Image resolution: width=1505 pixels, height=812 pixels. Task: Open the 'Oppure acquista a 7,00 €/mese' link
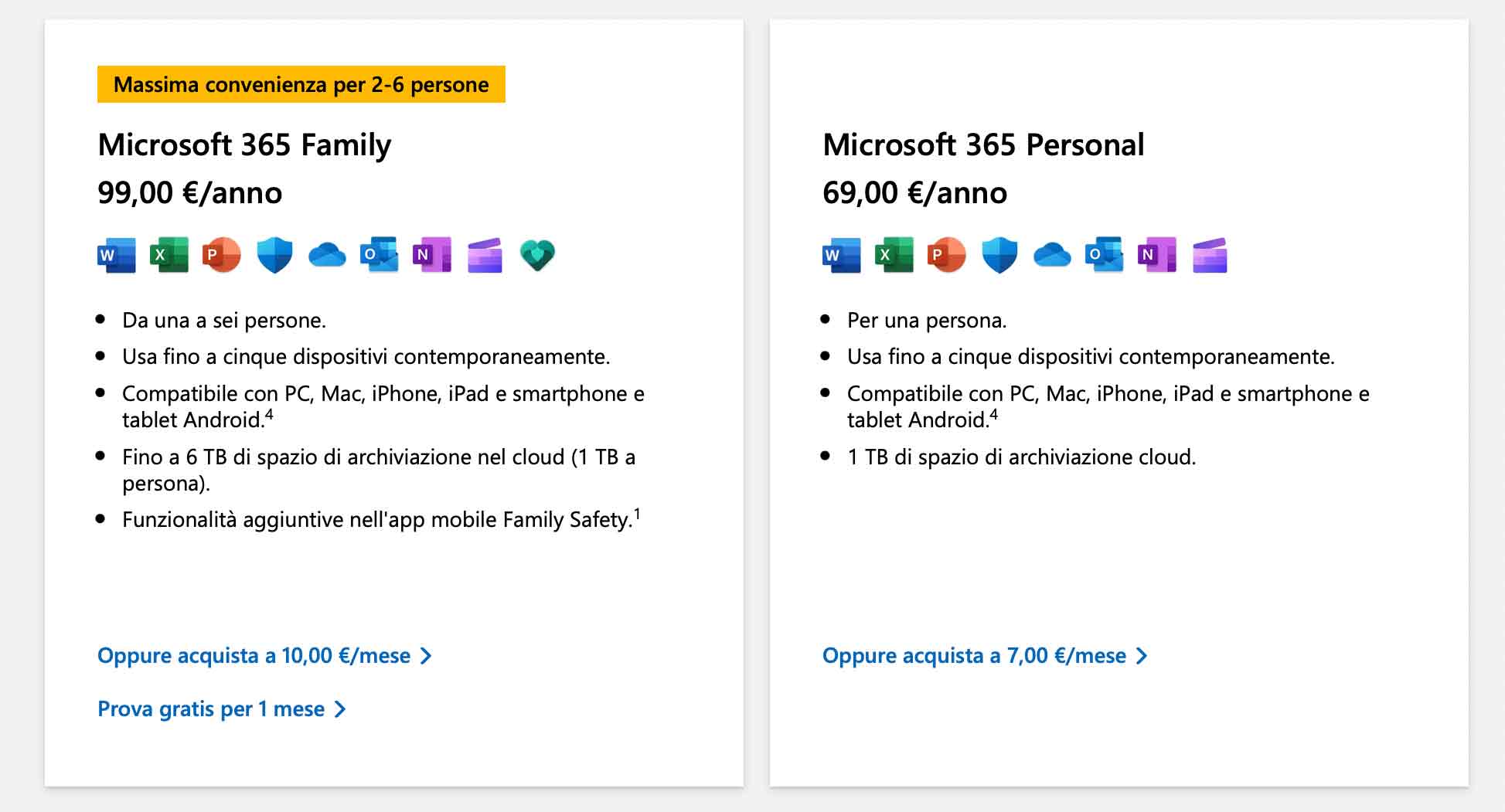click(x=984, y=656)
